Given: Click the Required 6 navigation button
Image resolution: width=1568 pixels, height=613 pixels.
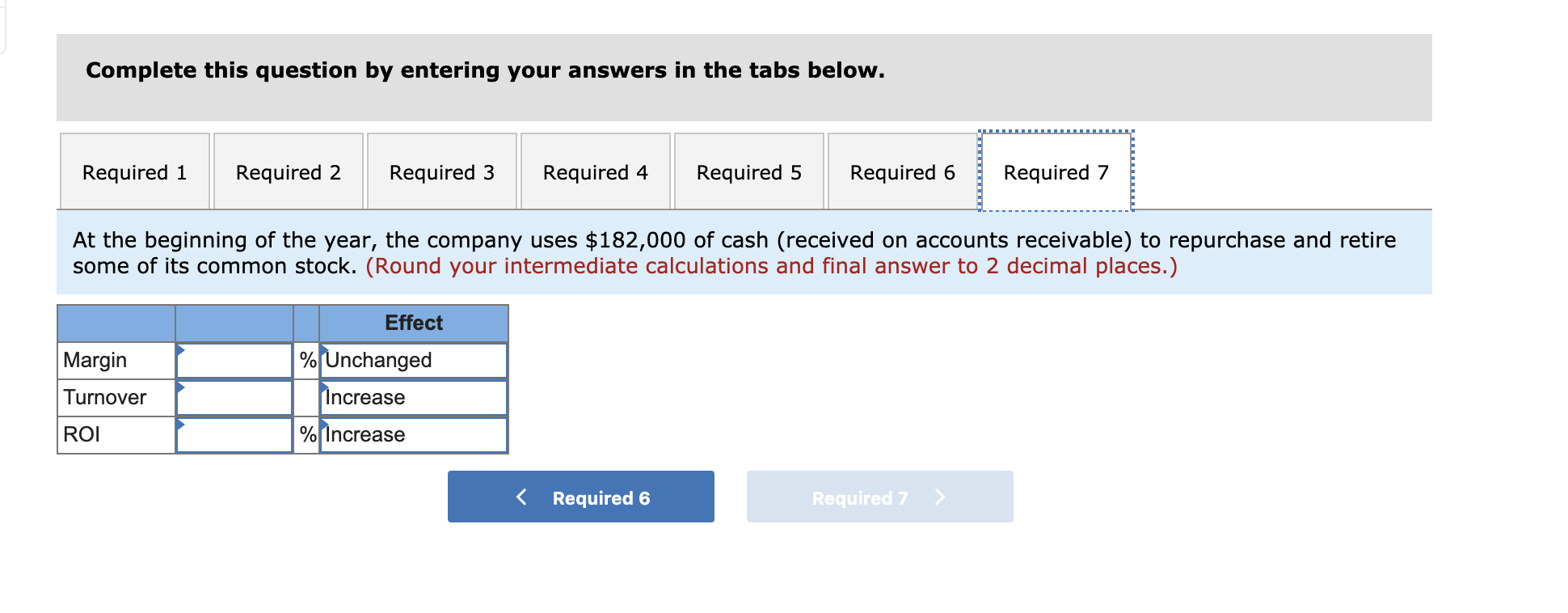Looking at the screenshot, I should (580, 497).
